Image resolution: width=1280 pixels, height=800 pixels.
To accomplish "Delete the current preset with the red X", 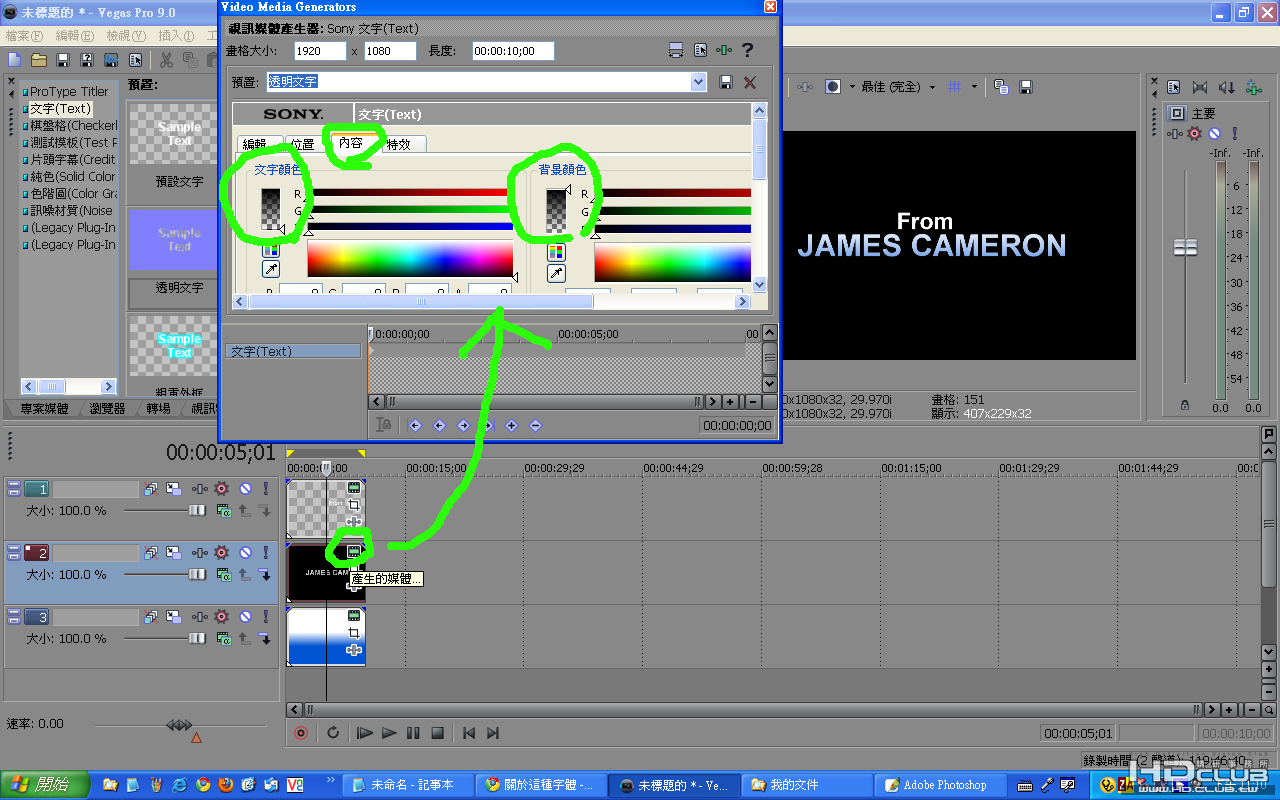I will pos(750,82).
